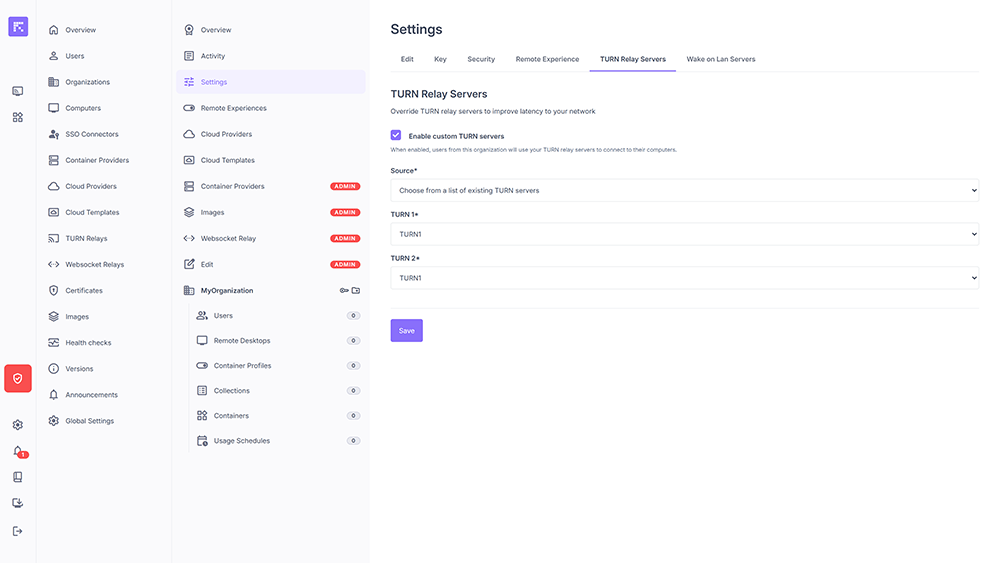Open the Wake on Lan Servers tab
Screen dimensions: 1000x563
720,59
